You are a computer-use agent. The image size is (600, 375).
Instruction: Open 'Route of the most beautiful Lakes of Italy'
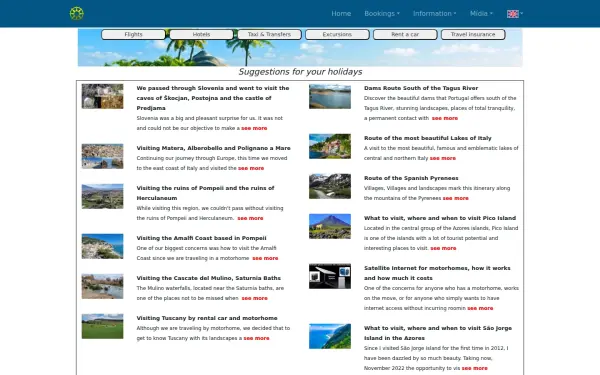pos(428,138)
